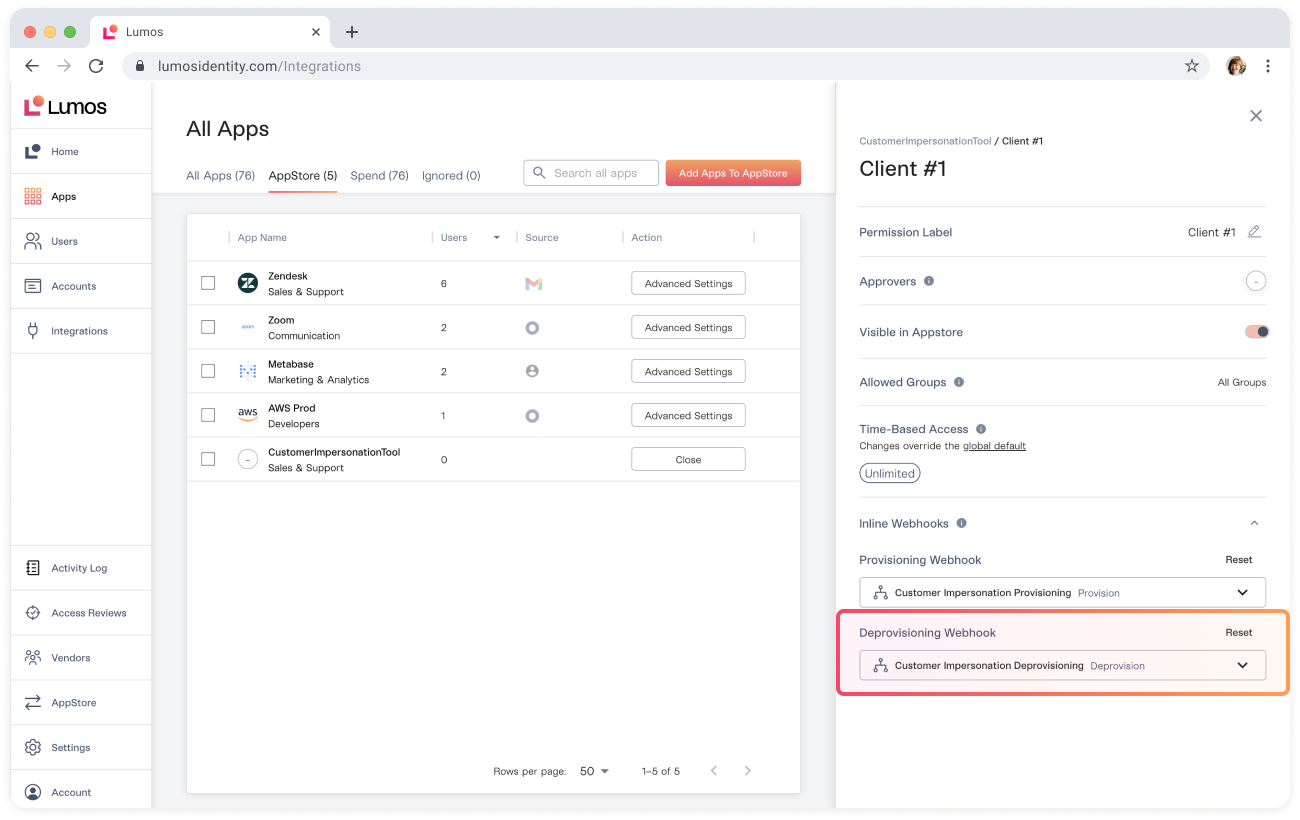The height and width of the screenshot is (820, 1300).
Task: Open the Zendesk app icon
Action: (247, 283)
